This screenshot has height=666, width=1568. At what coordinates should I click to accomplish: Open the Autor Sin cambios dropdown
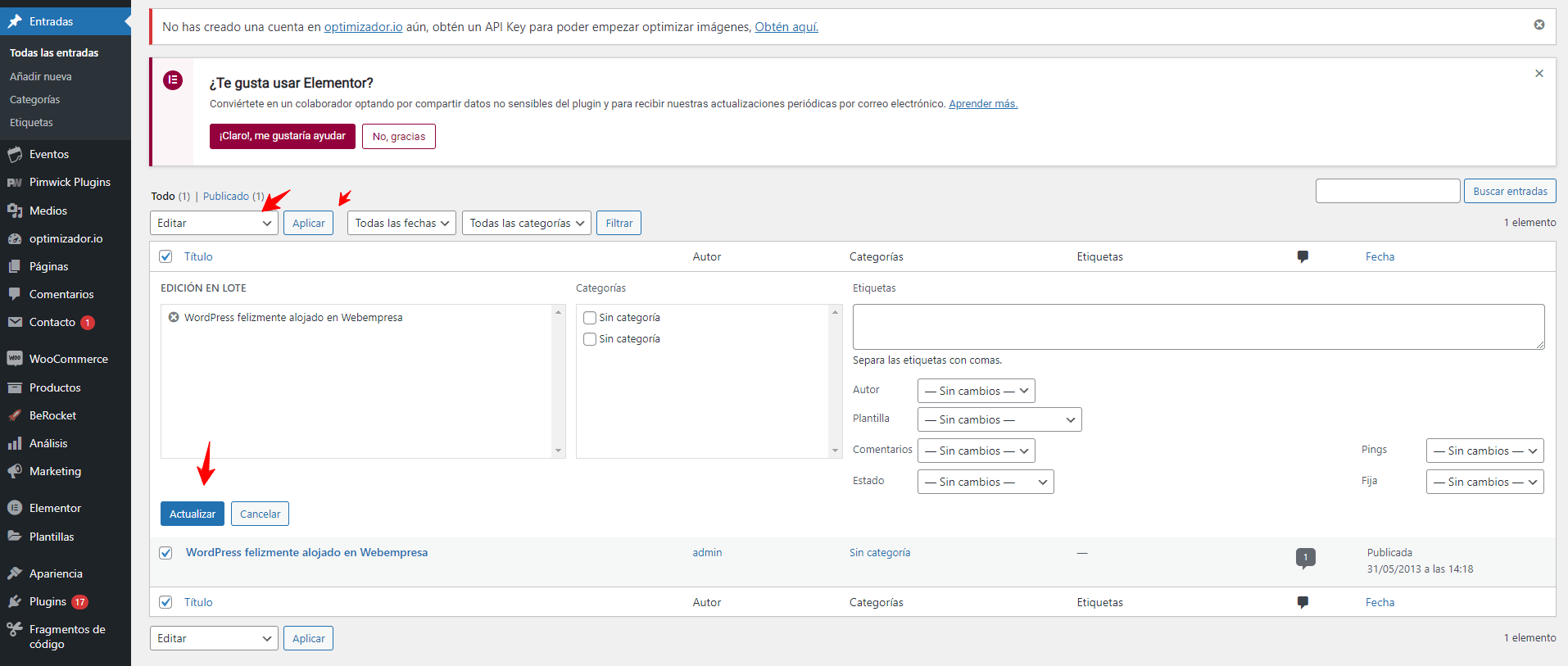click(x=977, y=391)
